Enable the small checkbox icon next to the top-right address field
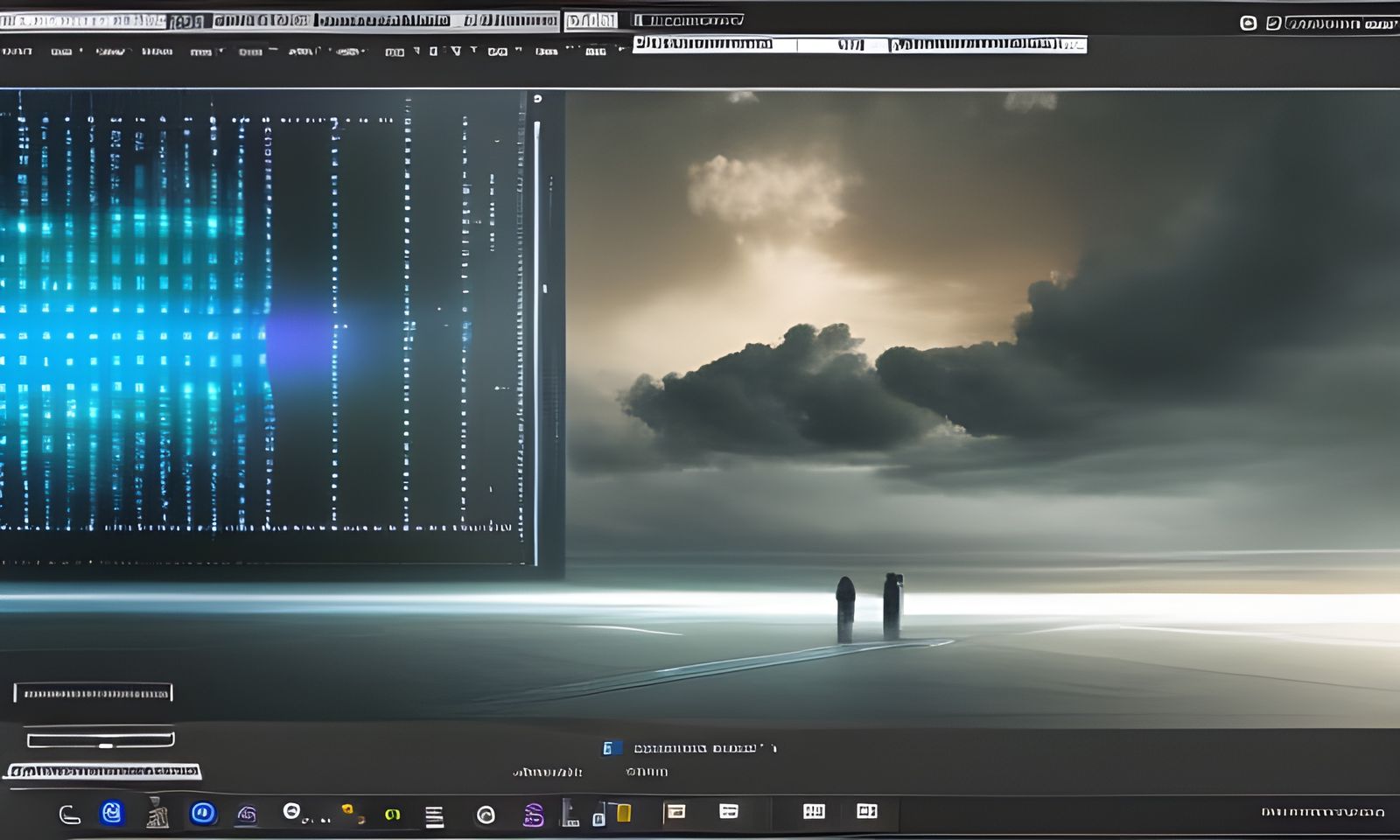Viewport: 1400px width, 840px height. [x=1273, y=23]
